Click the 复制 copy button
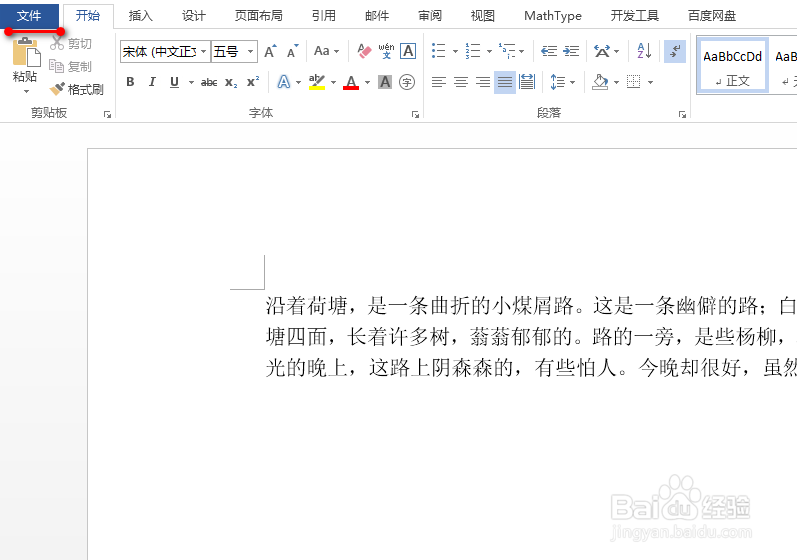 [71, 66]
